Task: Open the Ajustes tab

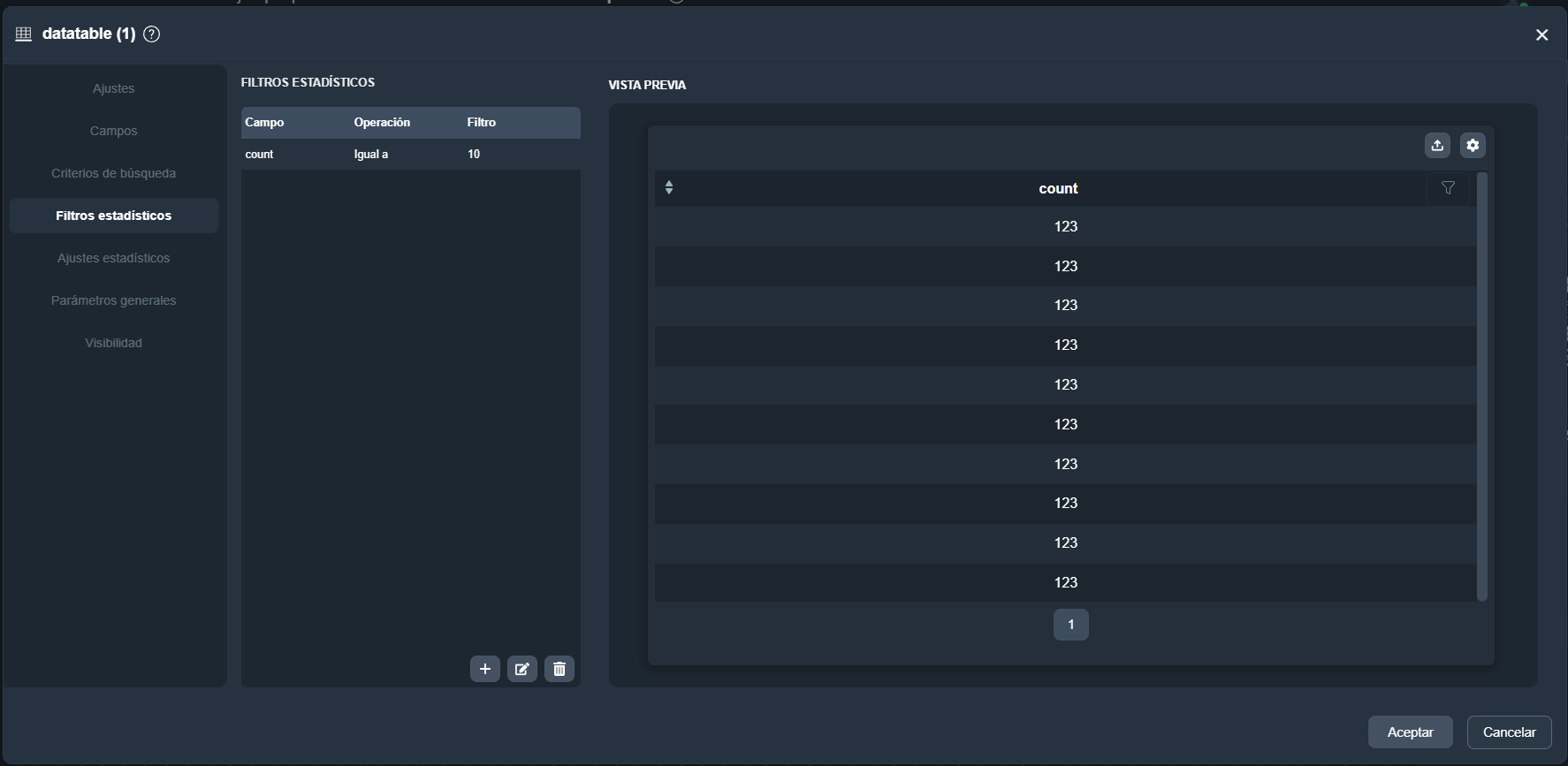Action: [114, 88]
